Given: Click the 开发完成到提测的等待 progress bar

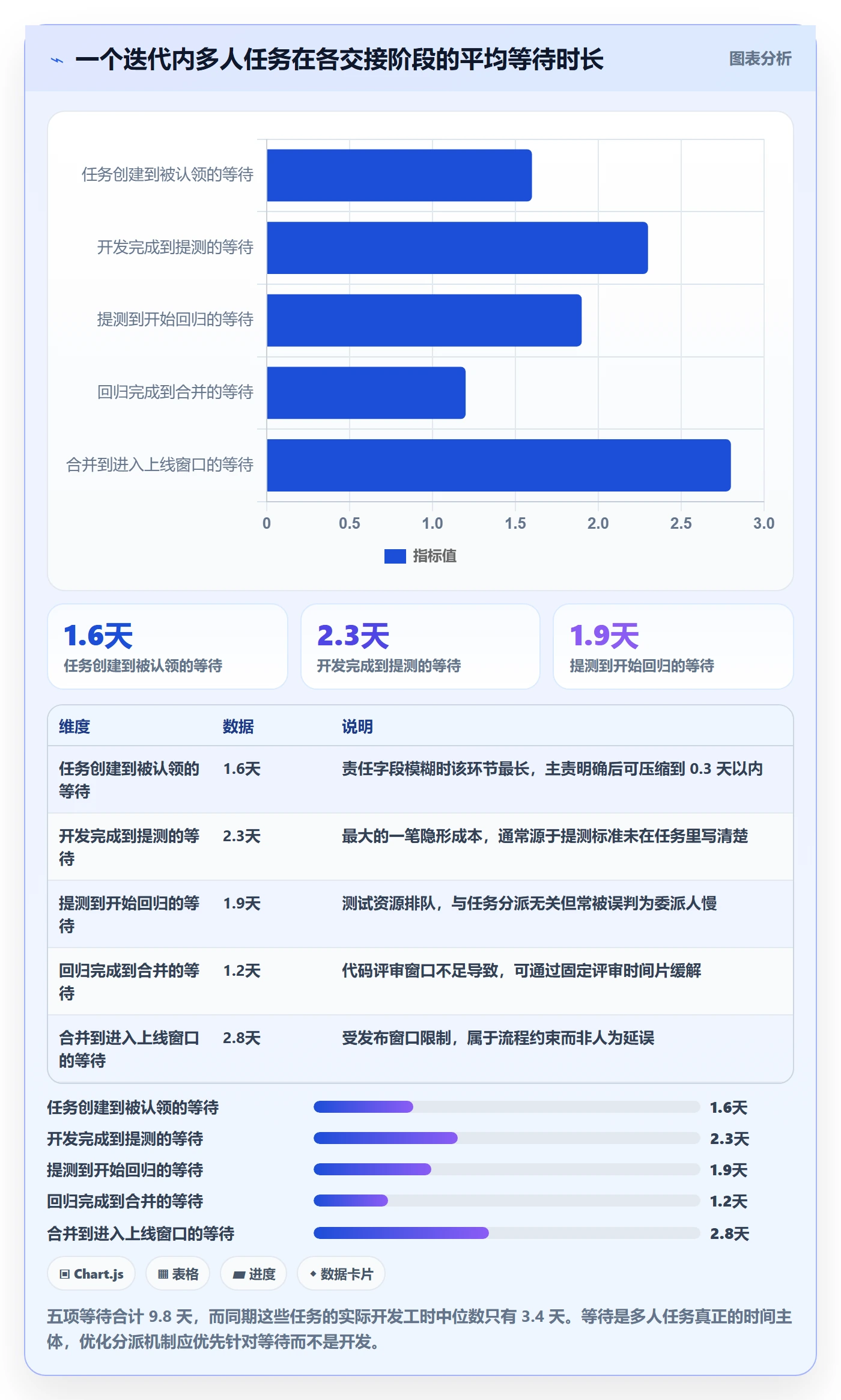Looking at the screenshot, I should pyautogui.click(x=506, y=1138).
